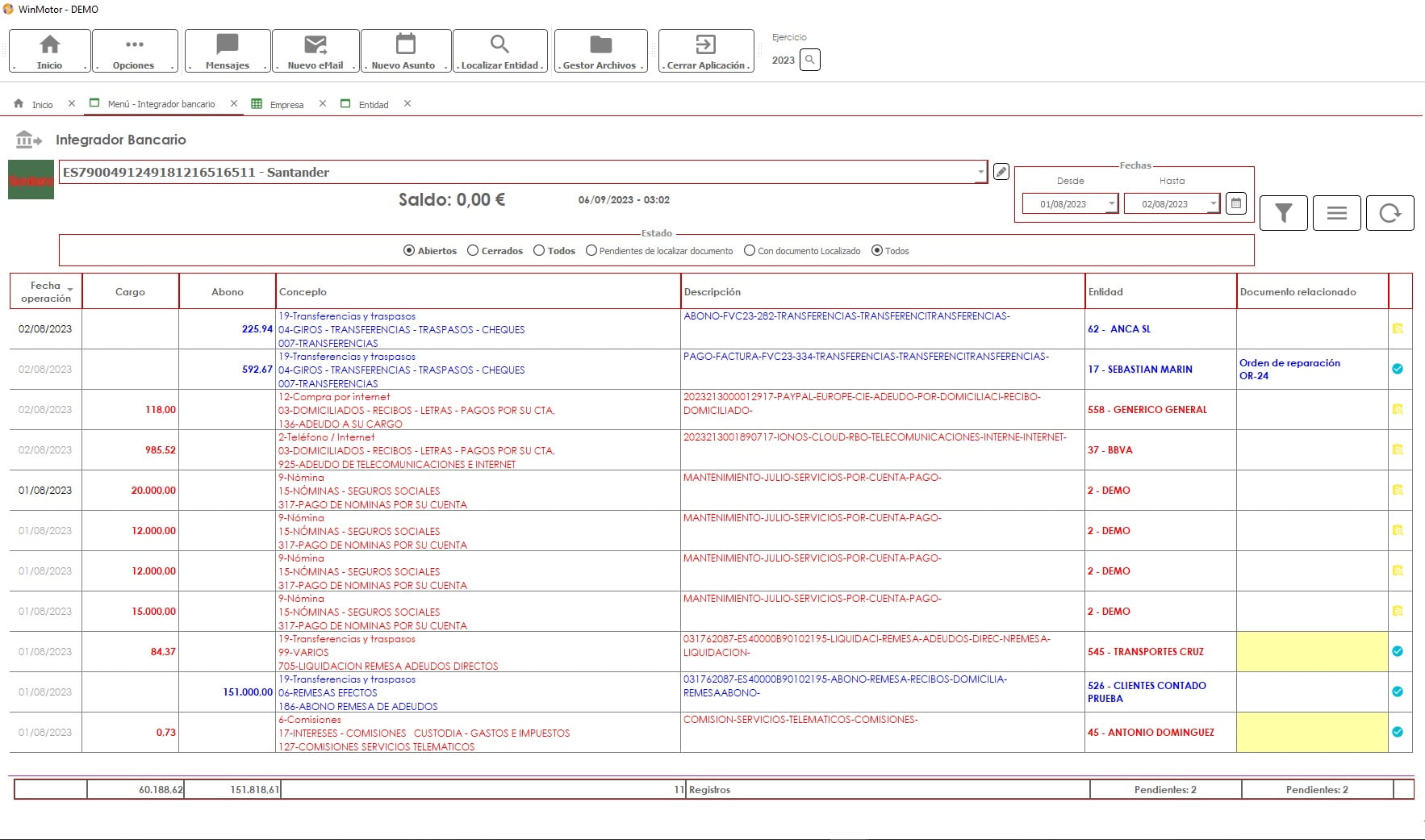This screenshot has height=840, width=1425.
Task: Click the blue check icon on SEBASTIAN MARIN row
Action: click(x=1398, y=369)
